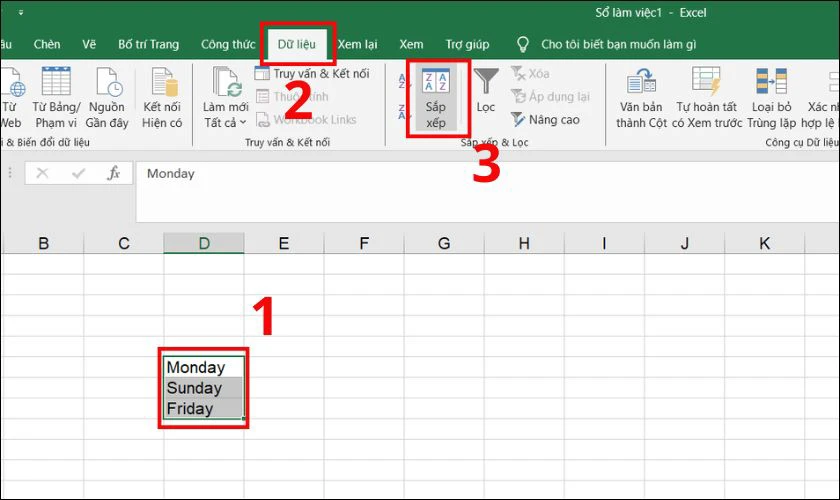Image resolution: width=840 pixels, height=500 pixels.
Task: Open the Trợ giúp tab
Action: pyautogui.click(x=467, y=44)
